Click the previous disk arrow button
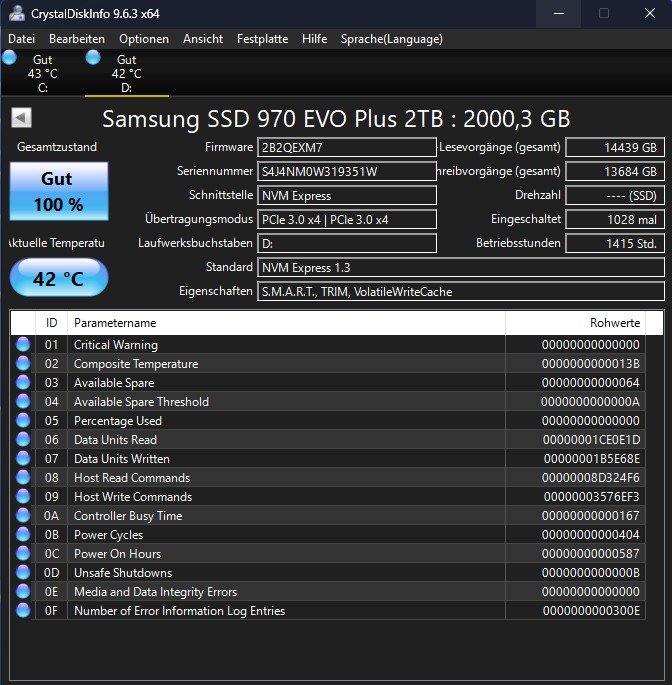The image size is (672, 685). point(21,118)
